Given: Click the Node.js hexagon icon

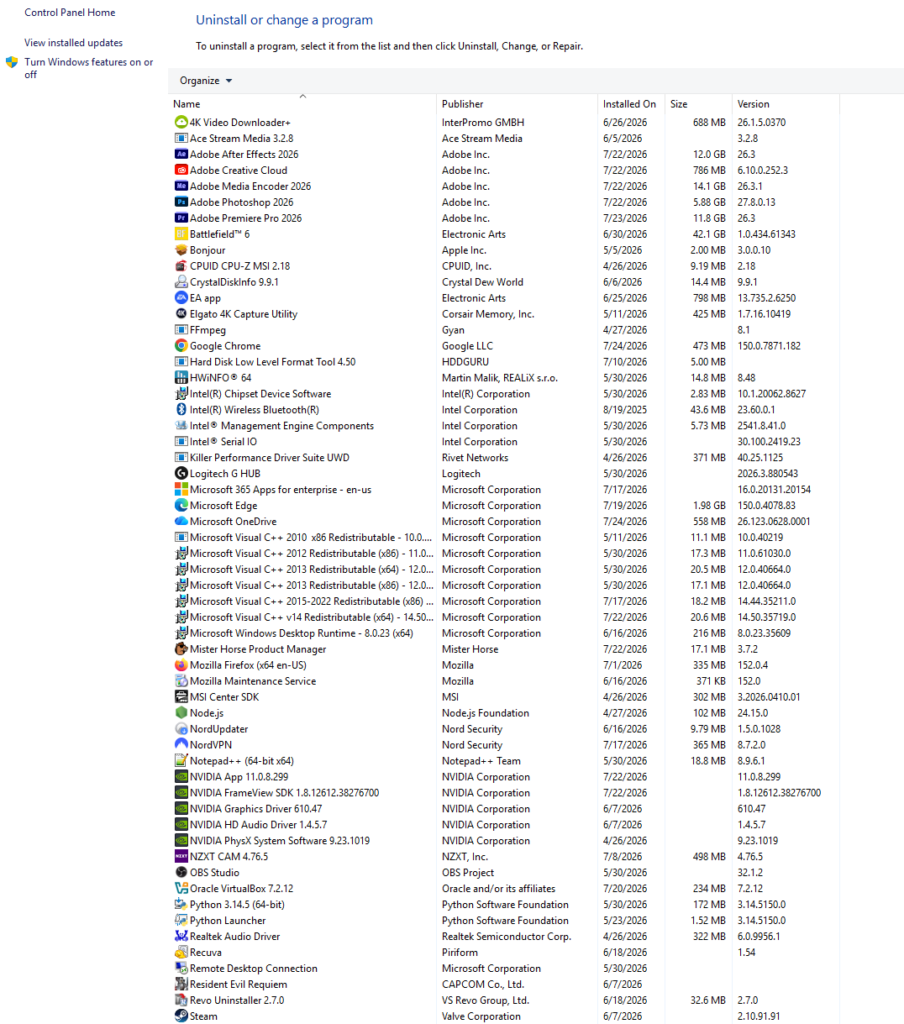Looking at the screenshot, I should pos(181,713).
